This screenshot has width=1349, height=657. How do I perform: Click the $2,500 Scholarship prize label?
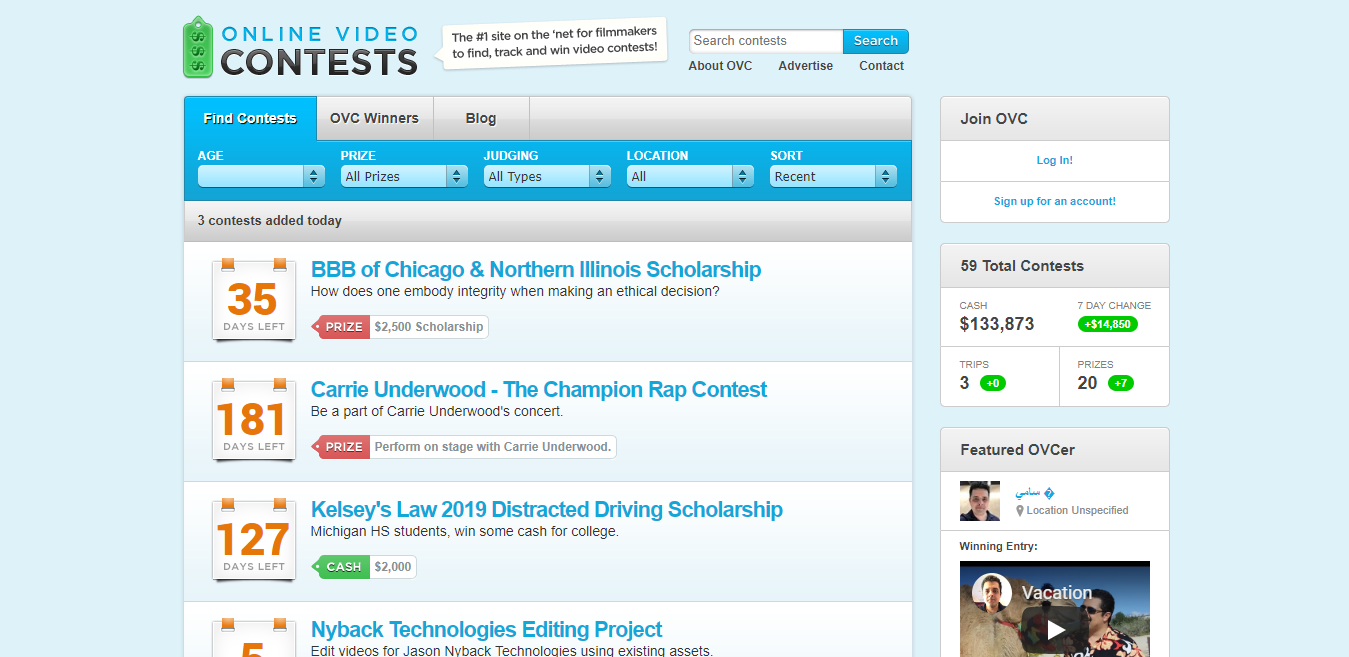pos(429,327)
